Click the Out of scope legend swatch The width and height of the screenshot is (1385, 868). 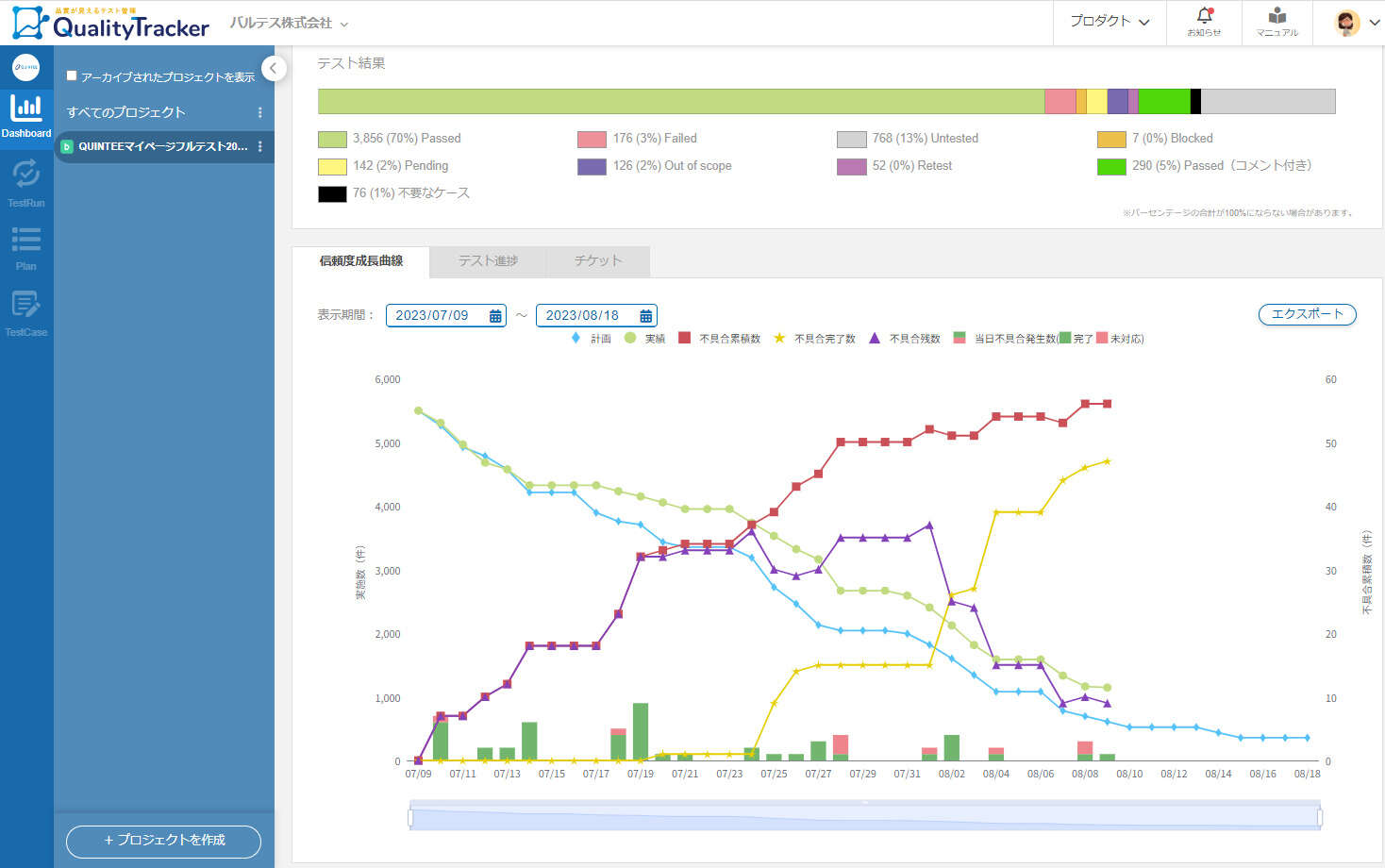tap(592, 167)
